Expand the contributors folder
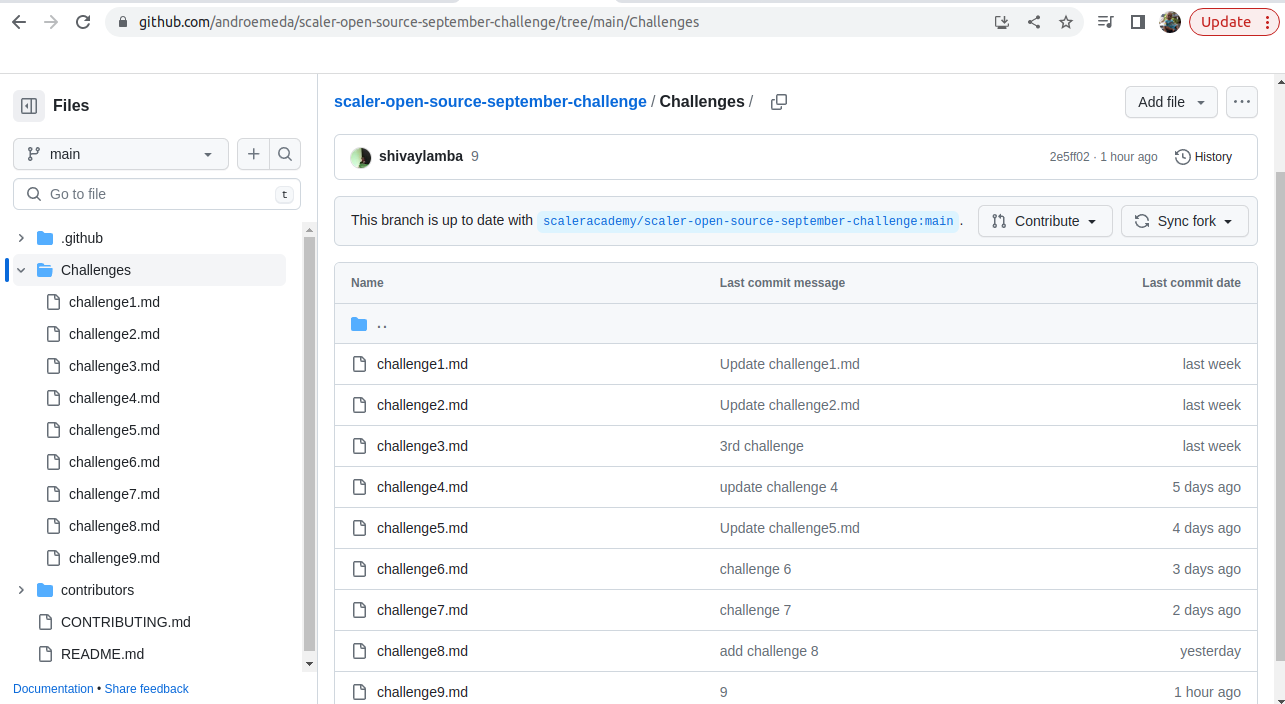Image resolution: width=1285 pixels, height=704 pixels. point(20,589)
